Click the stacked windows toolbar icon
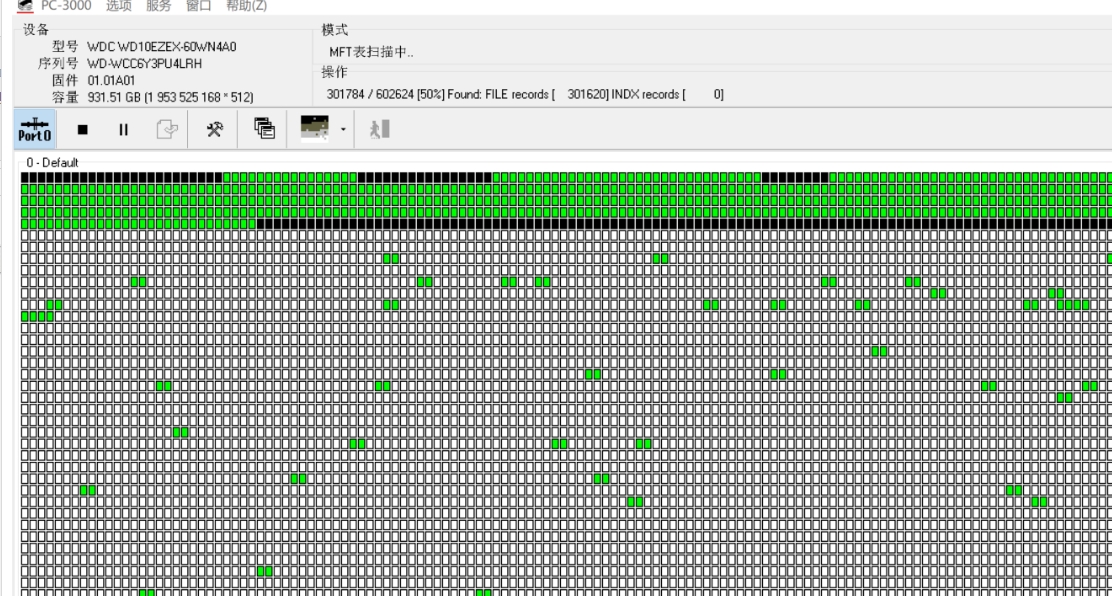1112x596 pixels. pos(264,128)
